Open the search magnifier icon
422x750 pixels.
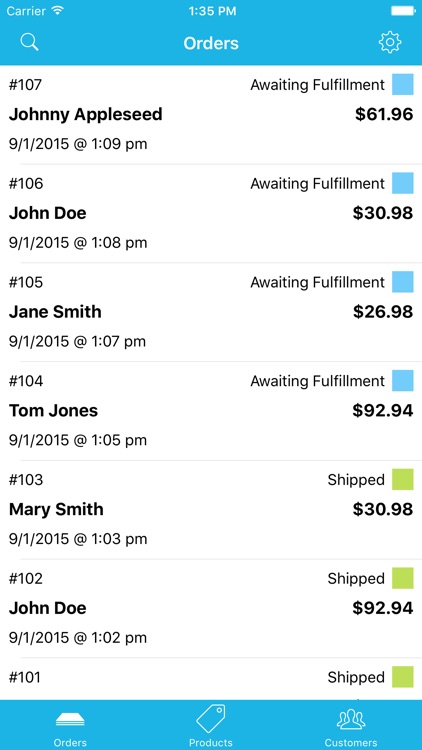tap(29, 42)
